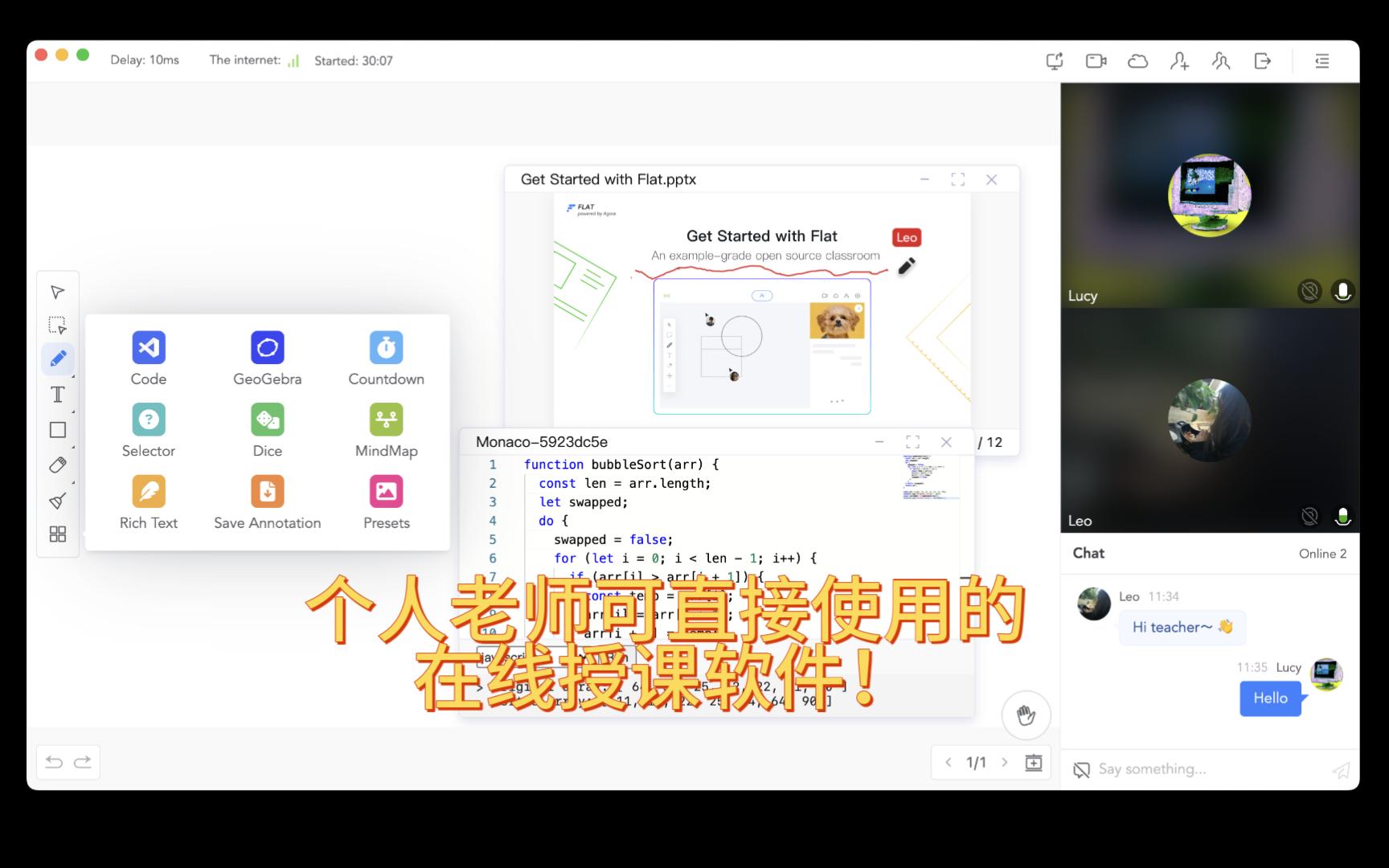The width and height of the screenshot is (1389, 868).
Task: Mute Leo's microphone
Action: point(1342,517)
